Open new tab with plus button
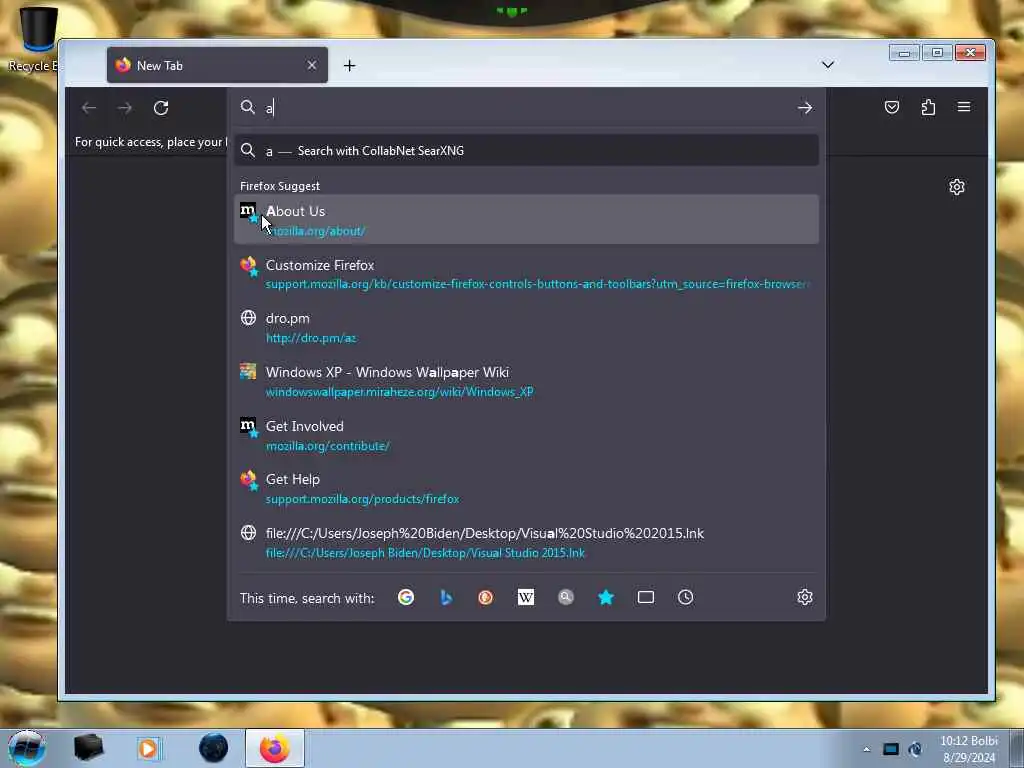The width and height of the screenshot is (1024, 768). [x=349, y=65]
